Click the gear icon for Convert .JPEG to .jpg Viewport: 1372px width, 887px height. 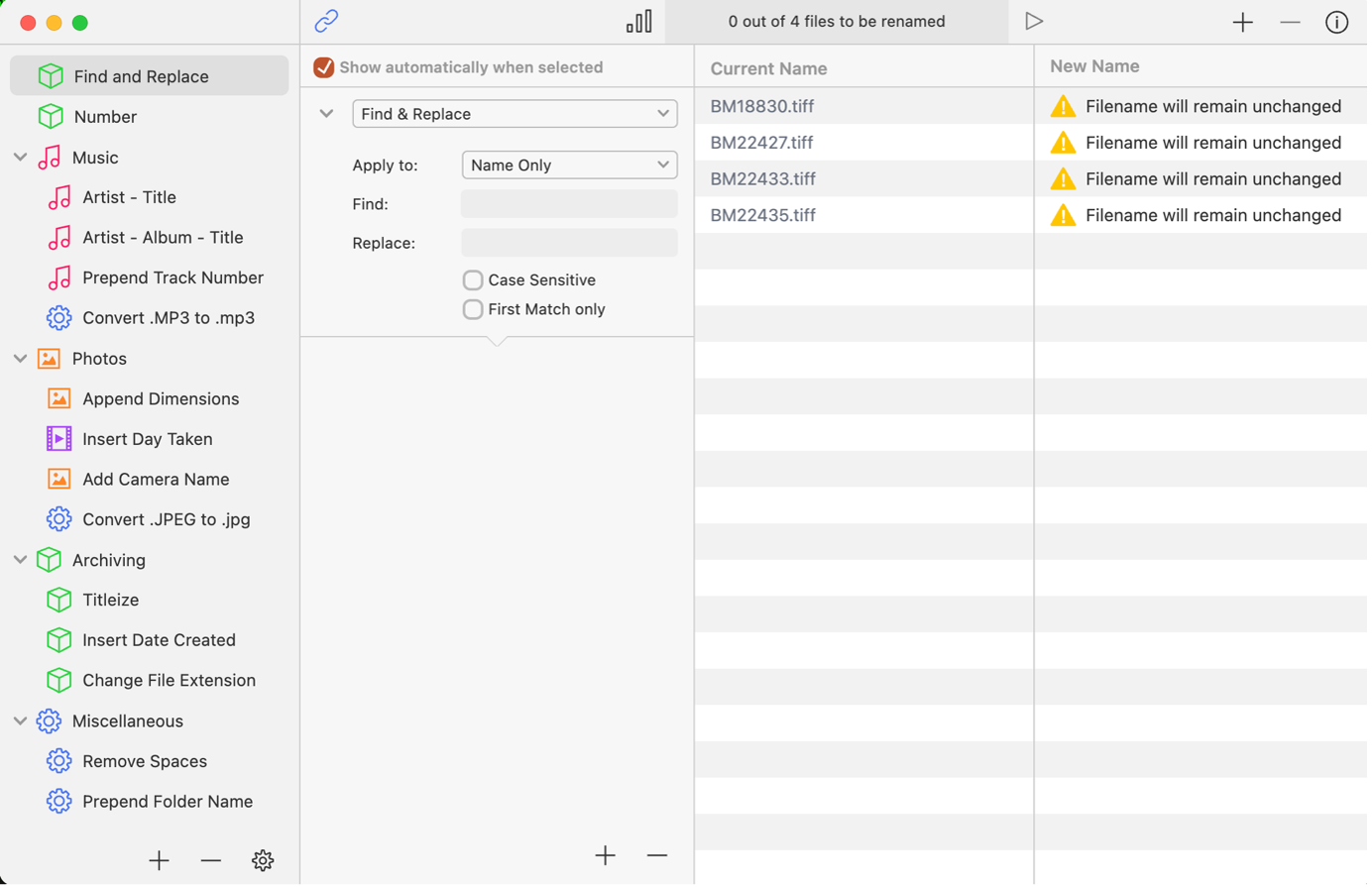coord(59,519)
